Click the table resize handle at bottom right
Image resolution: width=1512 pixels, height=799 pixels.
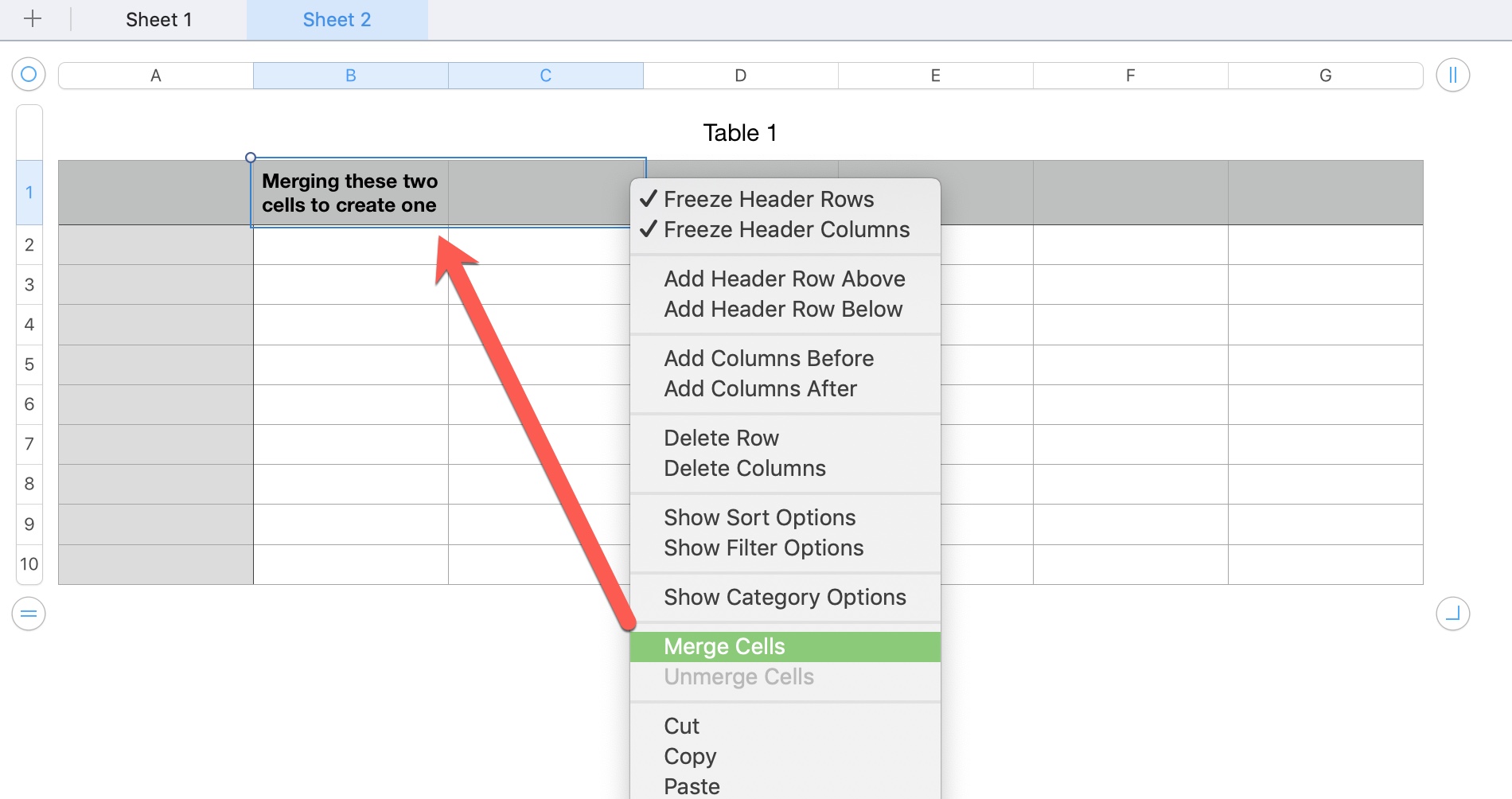pyautogui.click(x=1454, y=613)
